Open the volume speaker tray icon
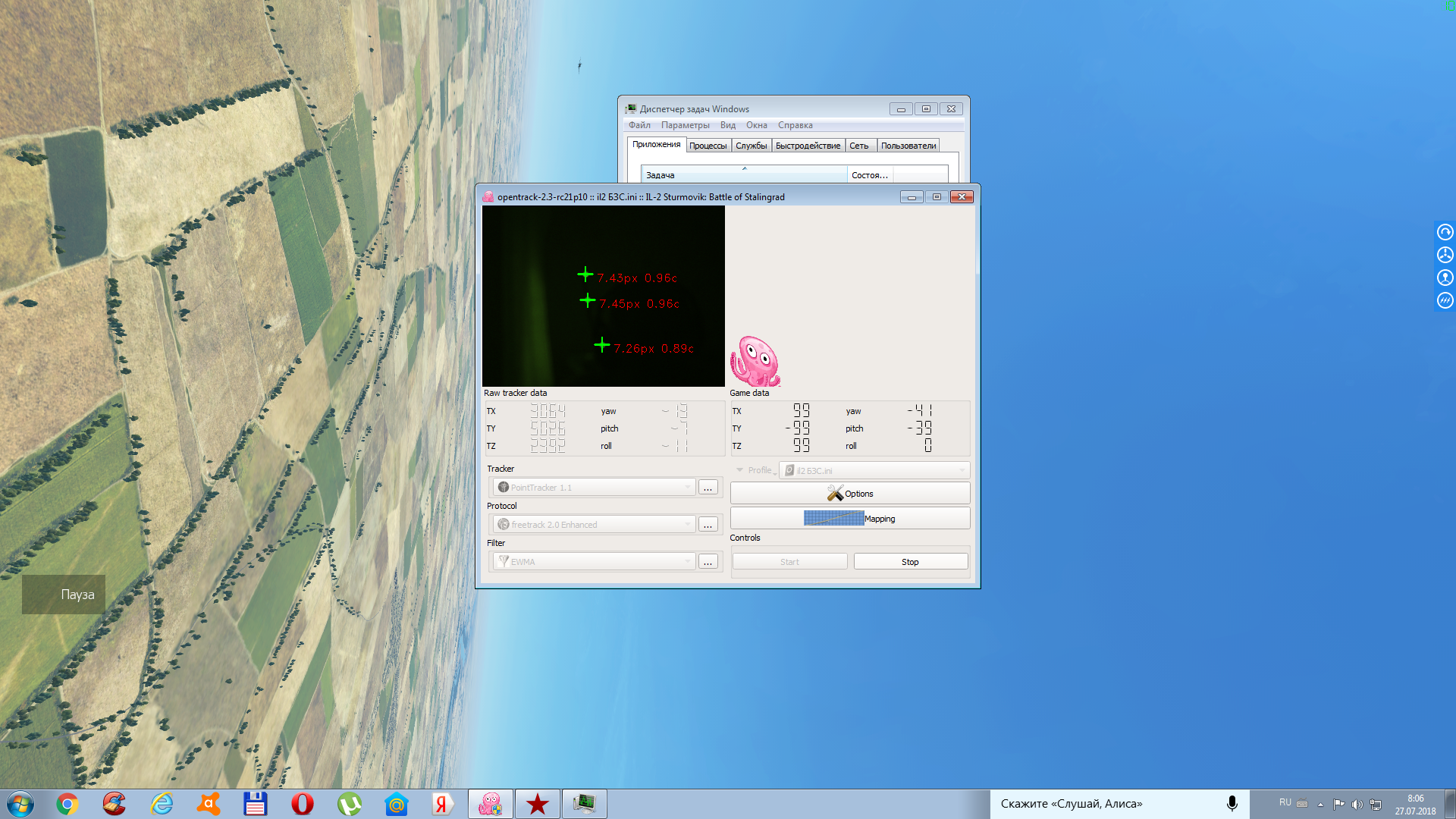The image size is (1456, 819). pos(1357,805)
